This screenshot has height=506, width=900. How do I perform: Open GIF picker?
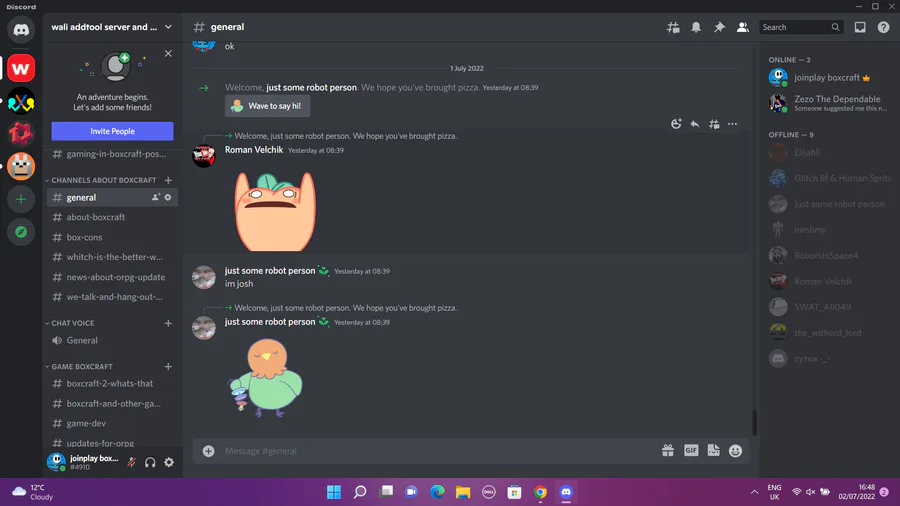tap(691, 451)
